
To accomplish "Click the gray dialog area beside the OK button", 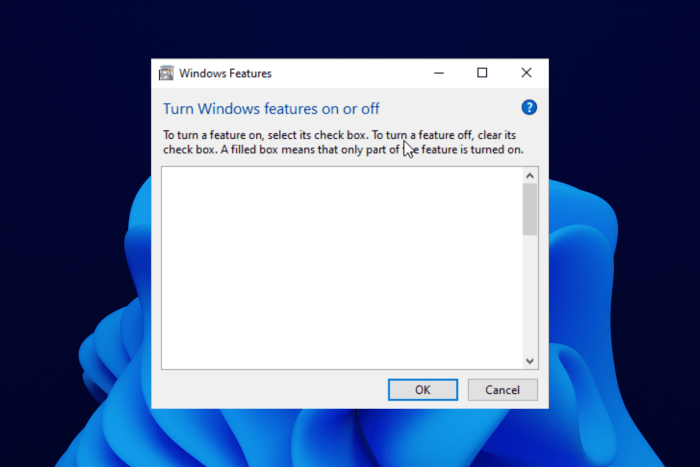I will click(x=270, y=389).
